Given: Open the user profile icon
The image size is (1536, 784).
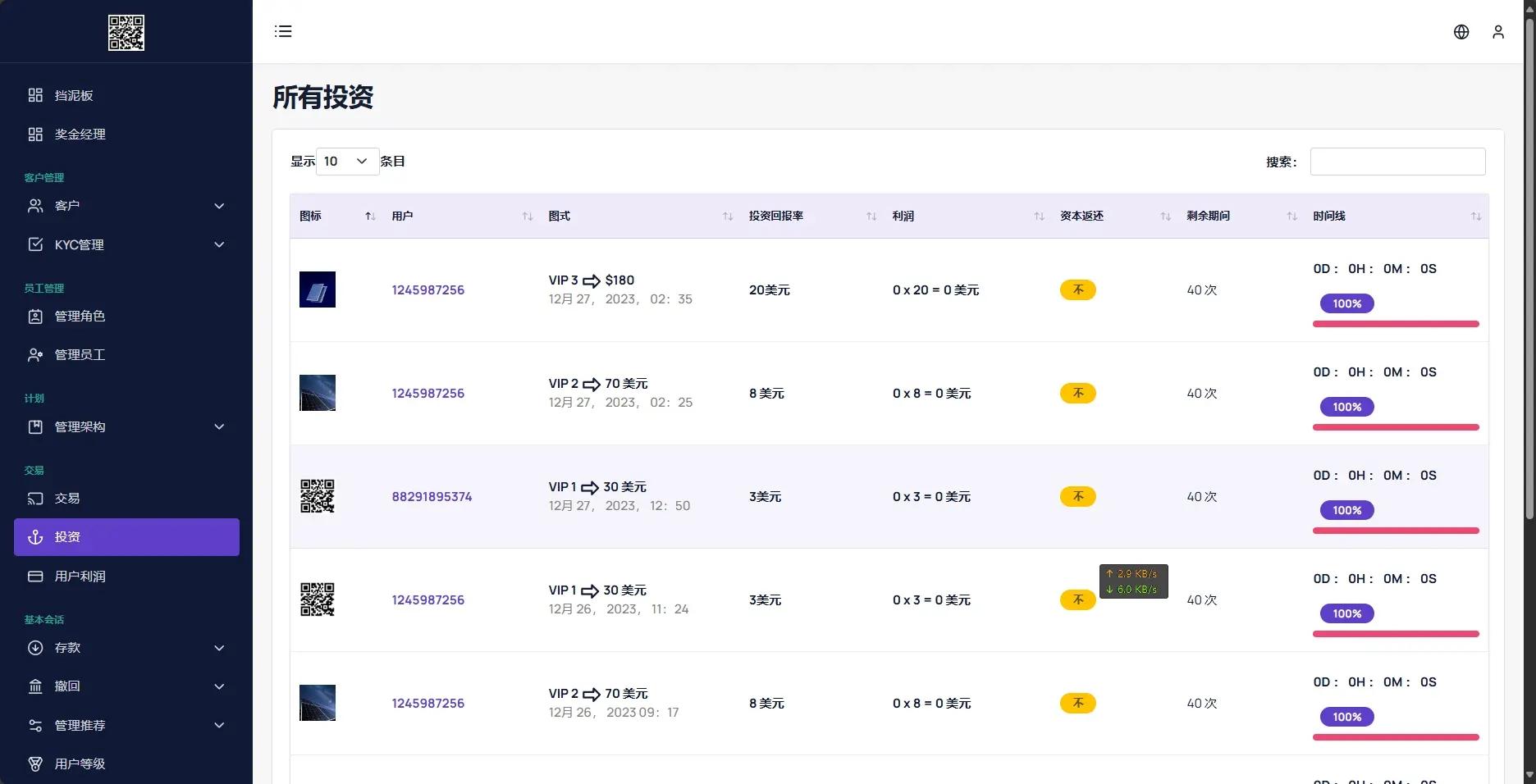Looking at the screenshot, I should [1498, 32].
